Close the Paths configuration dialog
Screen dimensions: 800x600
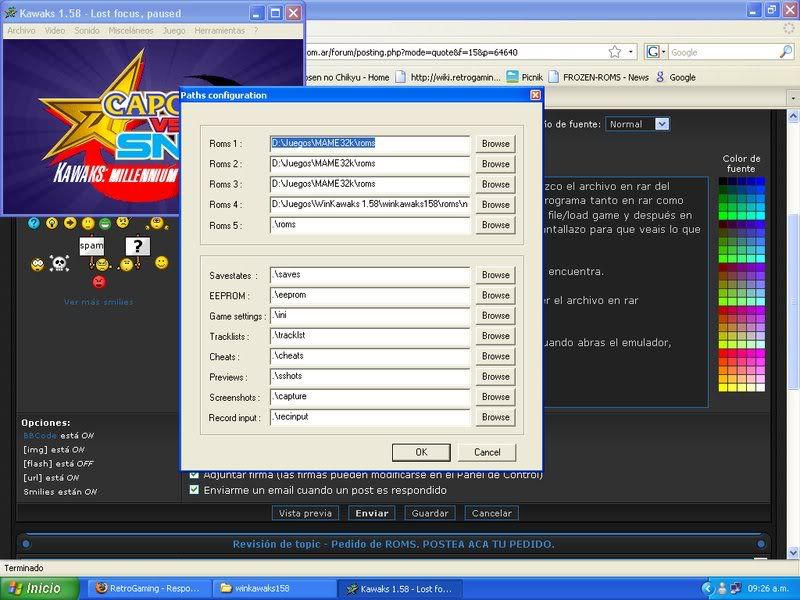pos(535,95)
